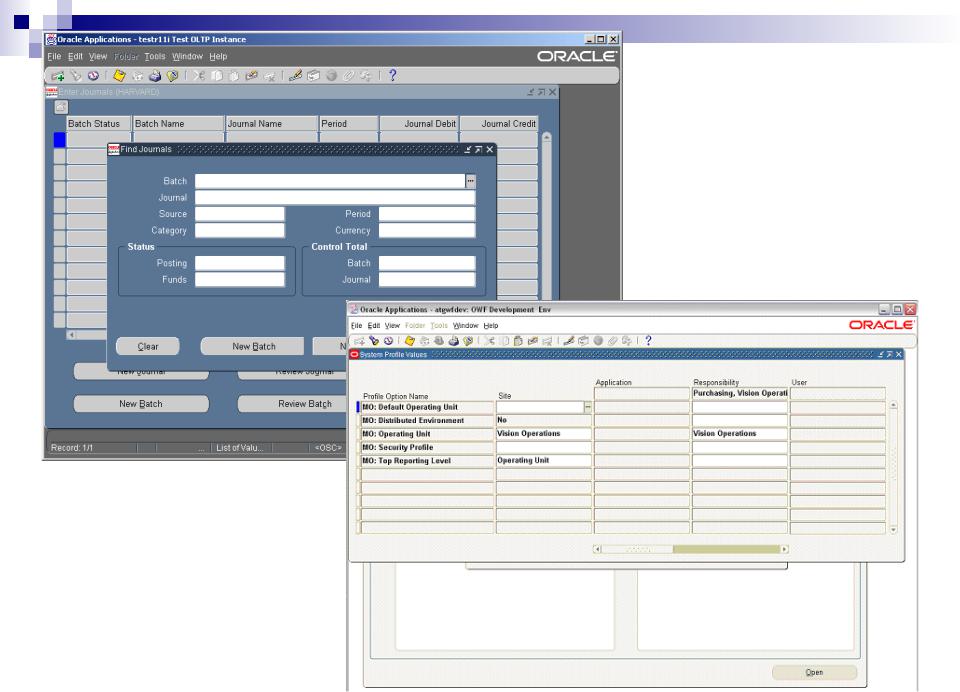This screenshot has width=960, height=692.
Task: Open Edit menu in testr11i window
Action: point(75,56)
